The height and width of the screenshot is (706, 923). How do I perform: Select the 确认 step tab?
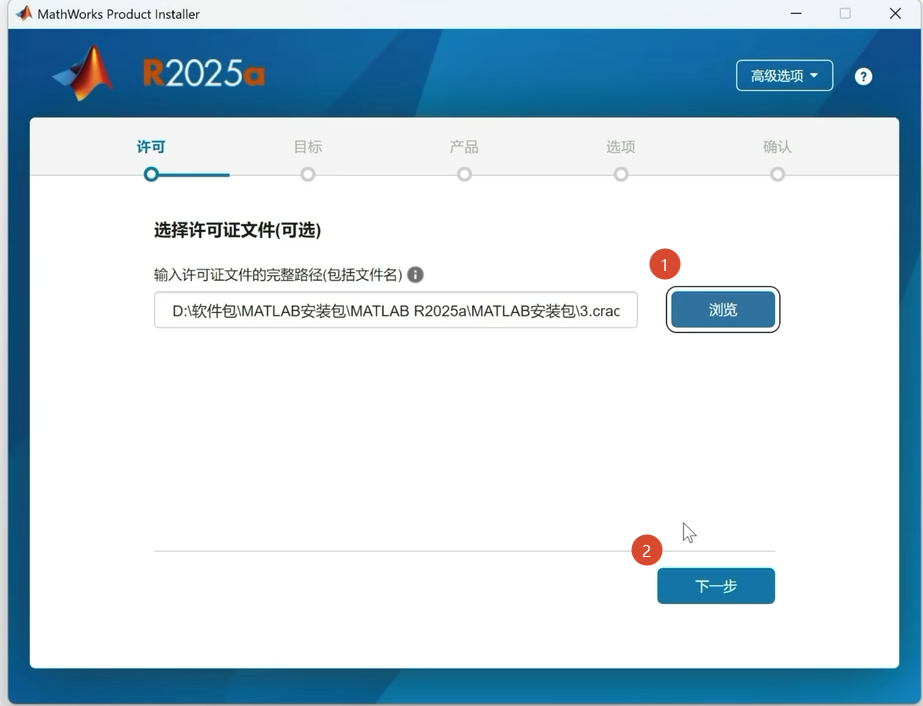pos(778,147)
